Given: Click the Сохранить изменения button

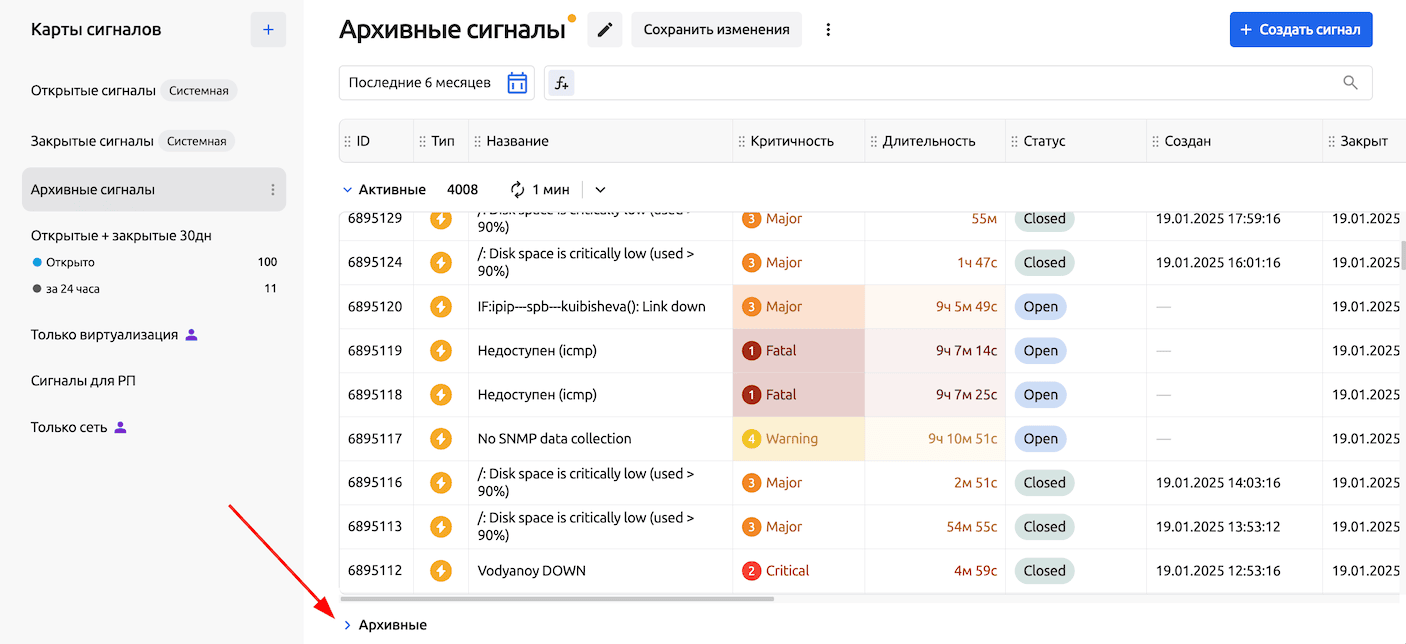Looking at the screenshot, I should (716, 30).
